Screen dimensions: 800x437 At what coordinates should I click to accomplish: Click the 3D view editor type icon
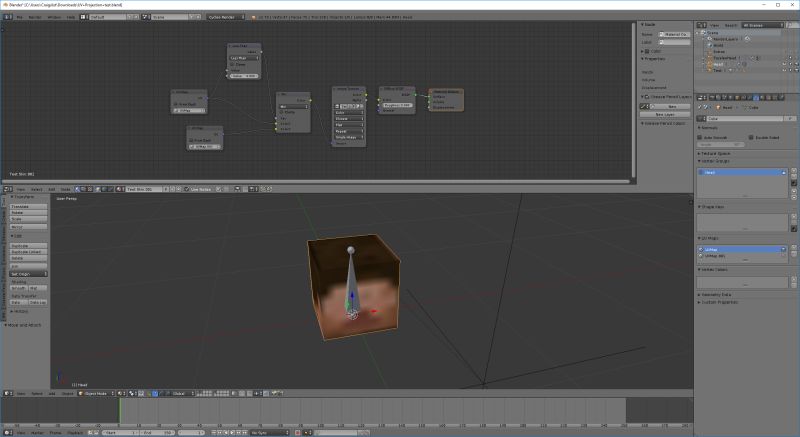(x=8, y=393)
